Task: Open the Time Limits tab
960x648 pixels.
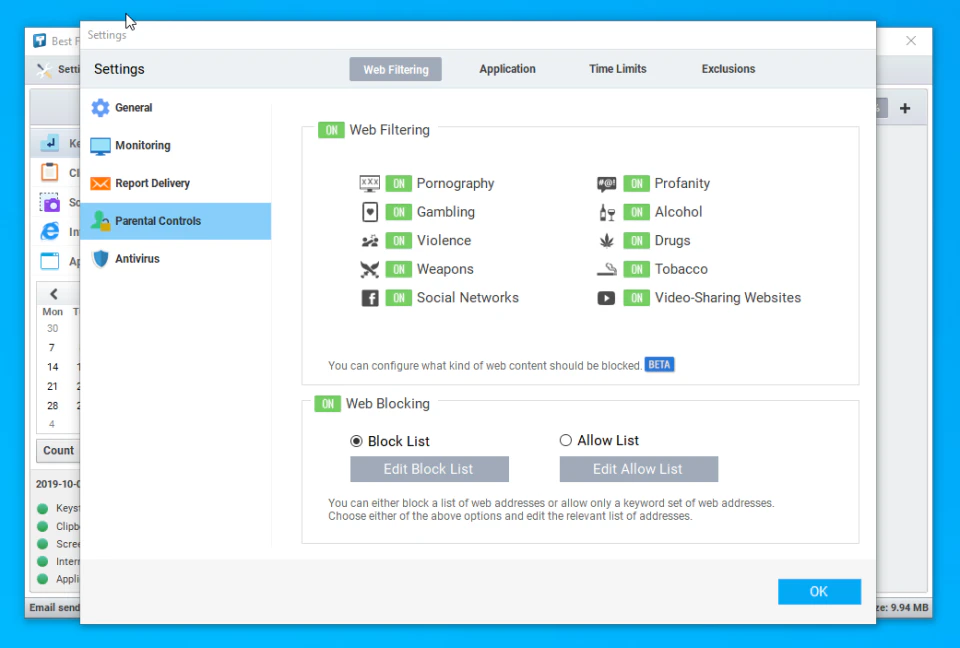Action: (x=617, y=69)
